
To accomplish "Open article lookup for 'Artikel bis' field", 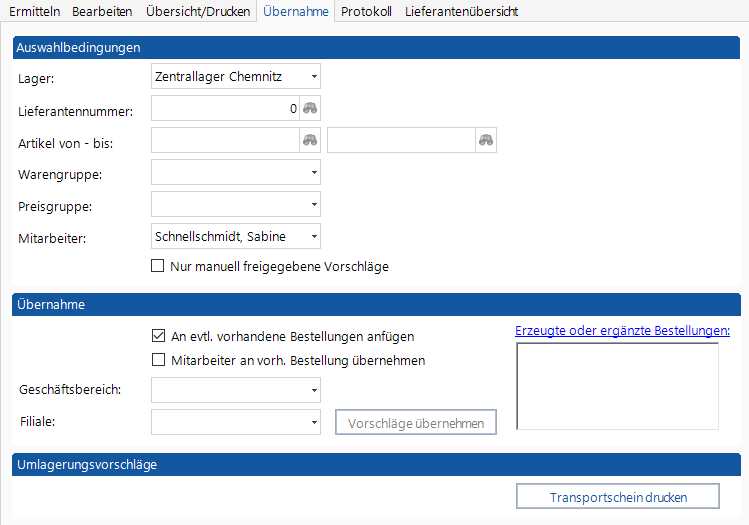I will tap(486, 141).
